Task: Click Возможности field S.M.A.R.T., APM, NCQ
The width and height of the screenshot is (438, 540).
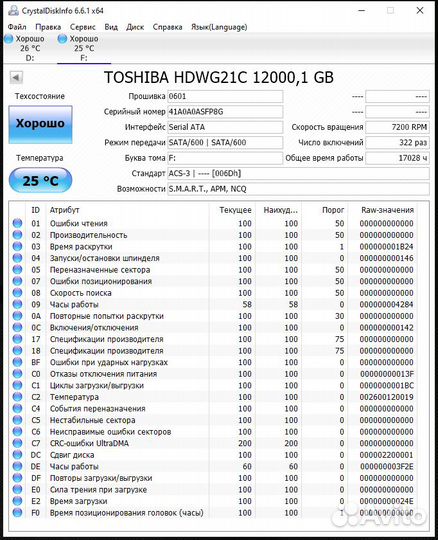Action: [298, 189]
